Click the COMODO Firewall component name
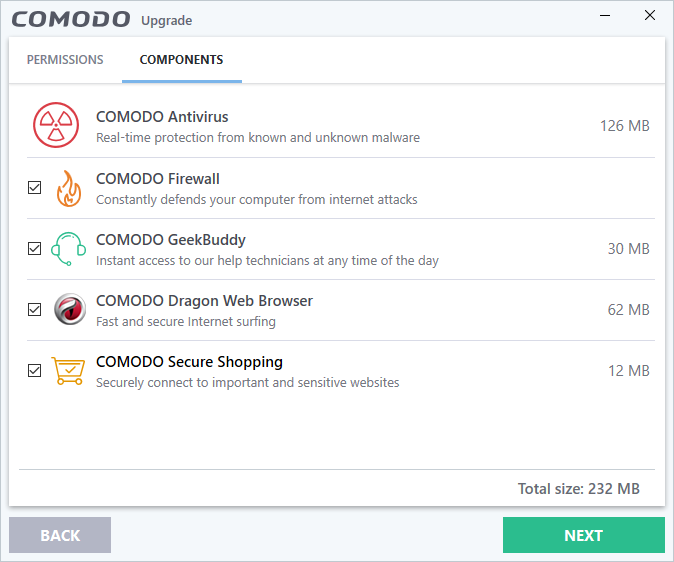The height and width of the screenshot is (562, 674). [x=158, y=179]
